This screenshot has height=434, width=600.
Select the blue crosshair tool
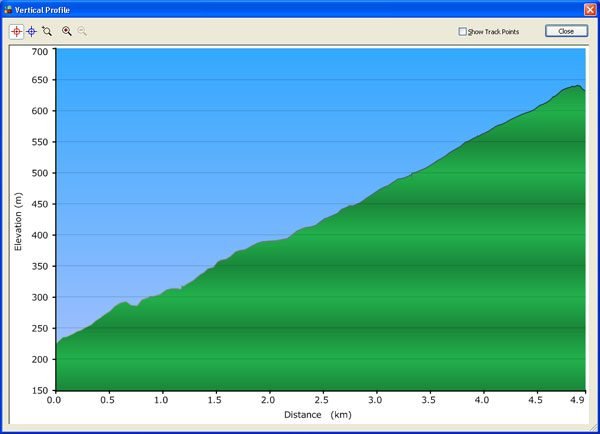(x=31, y=31)
